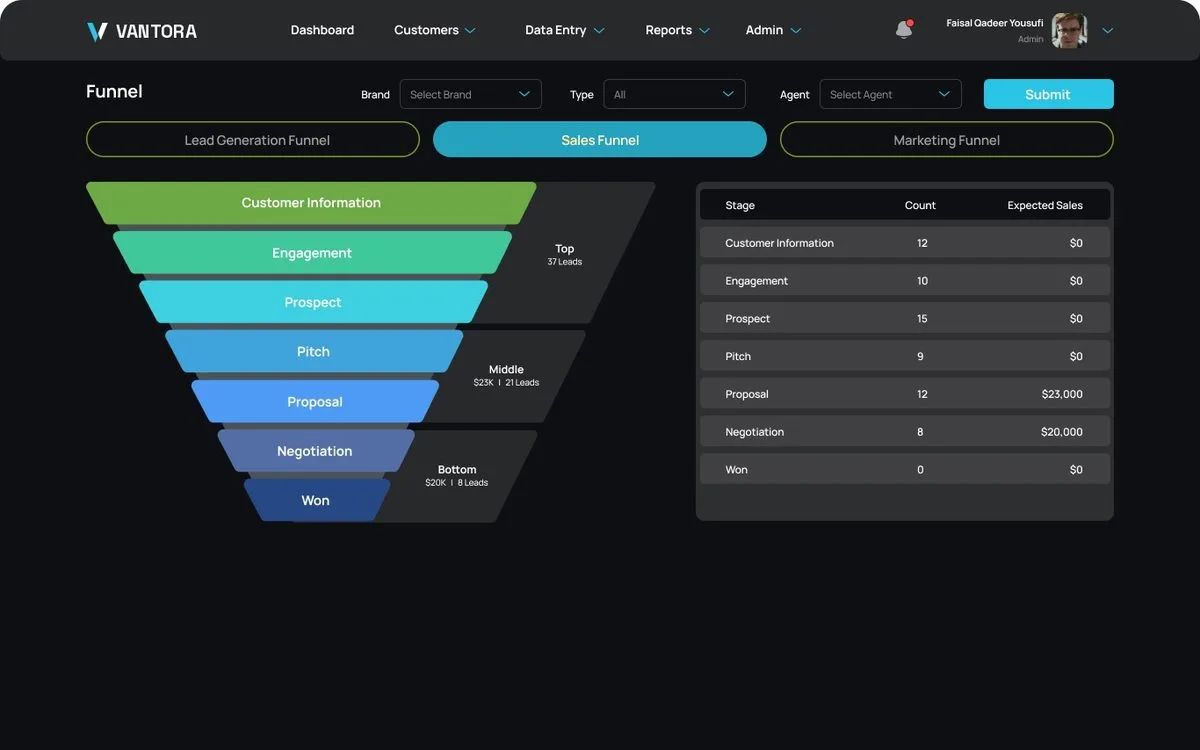Click the Pitch count value 9
Image resolution: width=1200 pixels, height=750 pixels.
tap(920, 356)
